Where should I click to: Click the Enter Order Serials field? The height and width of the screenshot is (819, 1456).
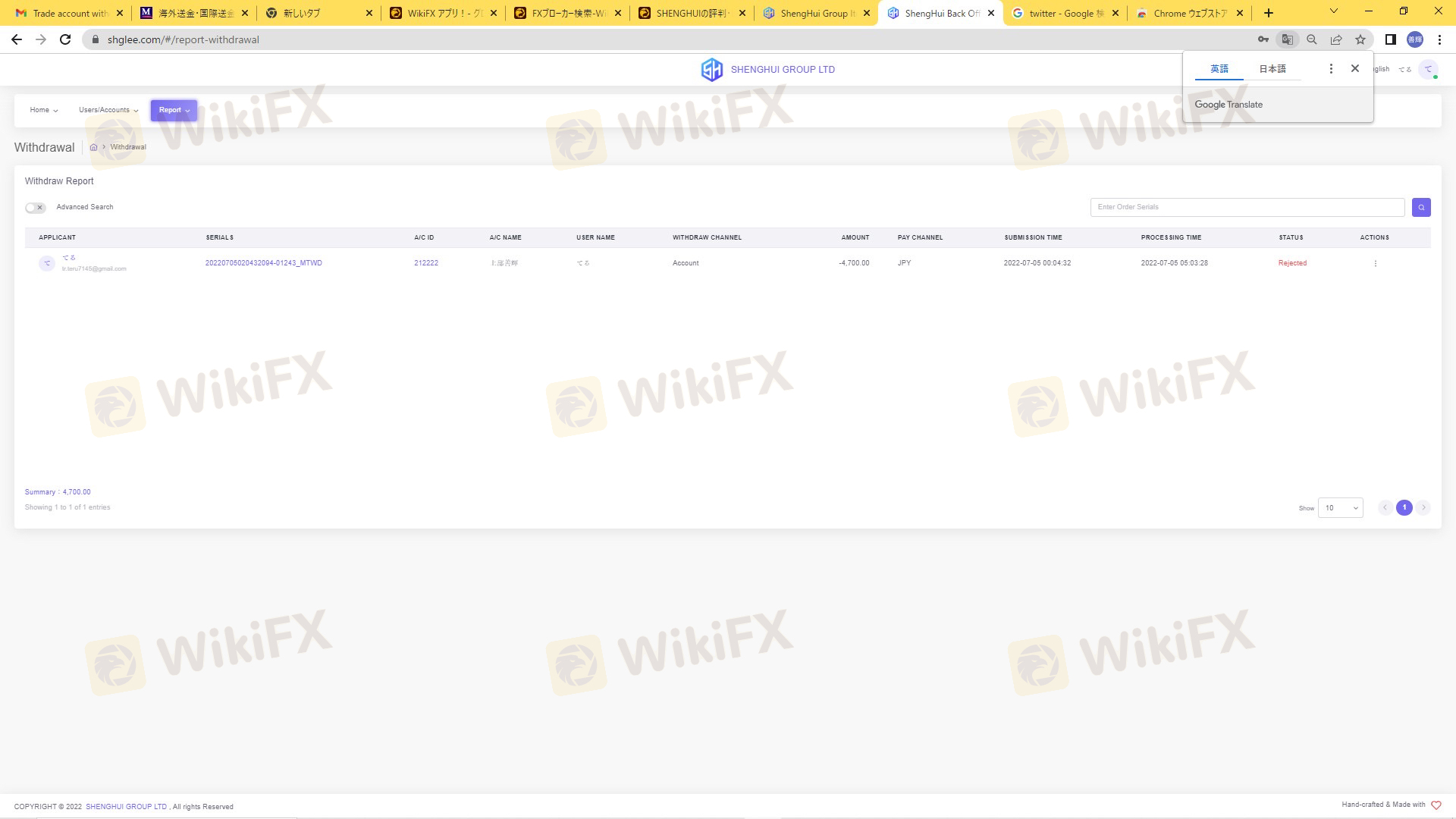(x=1247, y=207)
